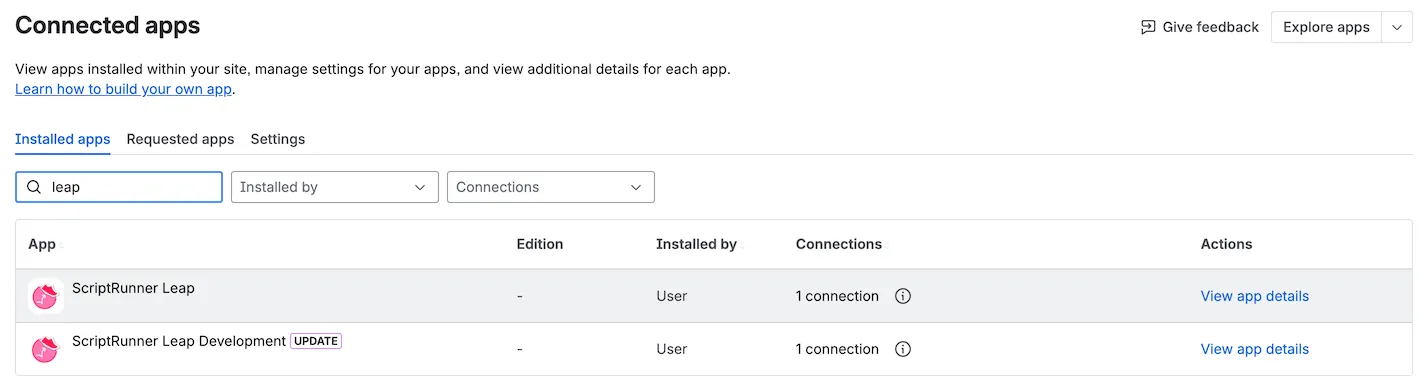Sort by the App column header

45,244
